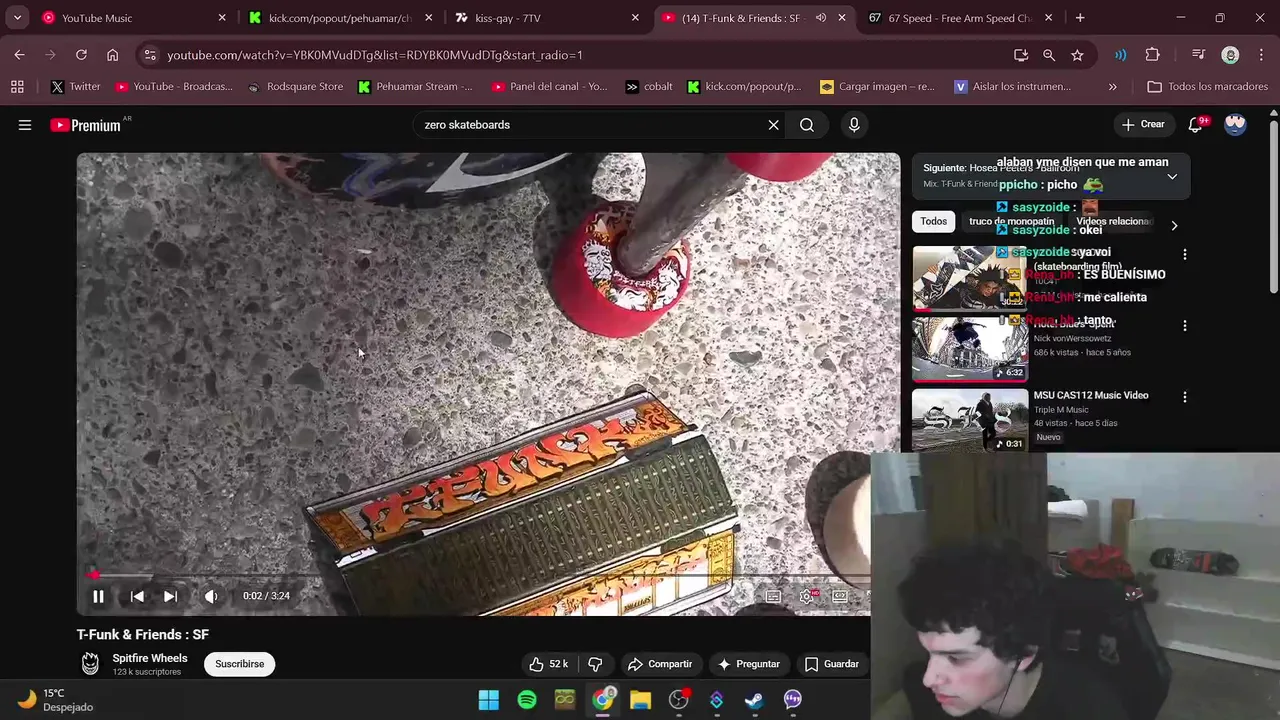Open Twitter bookmark

click(76, 87)
